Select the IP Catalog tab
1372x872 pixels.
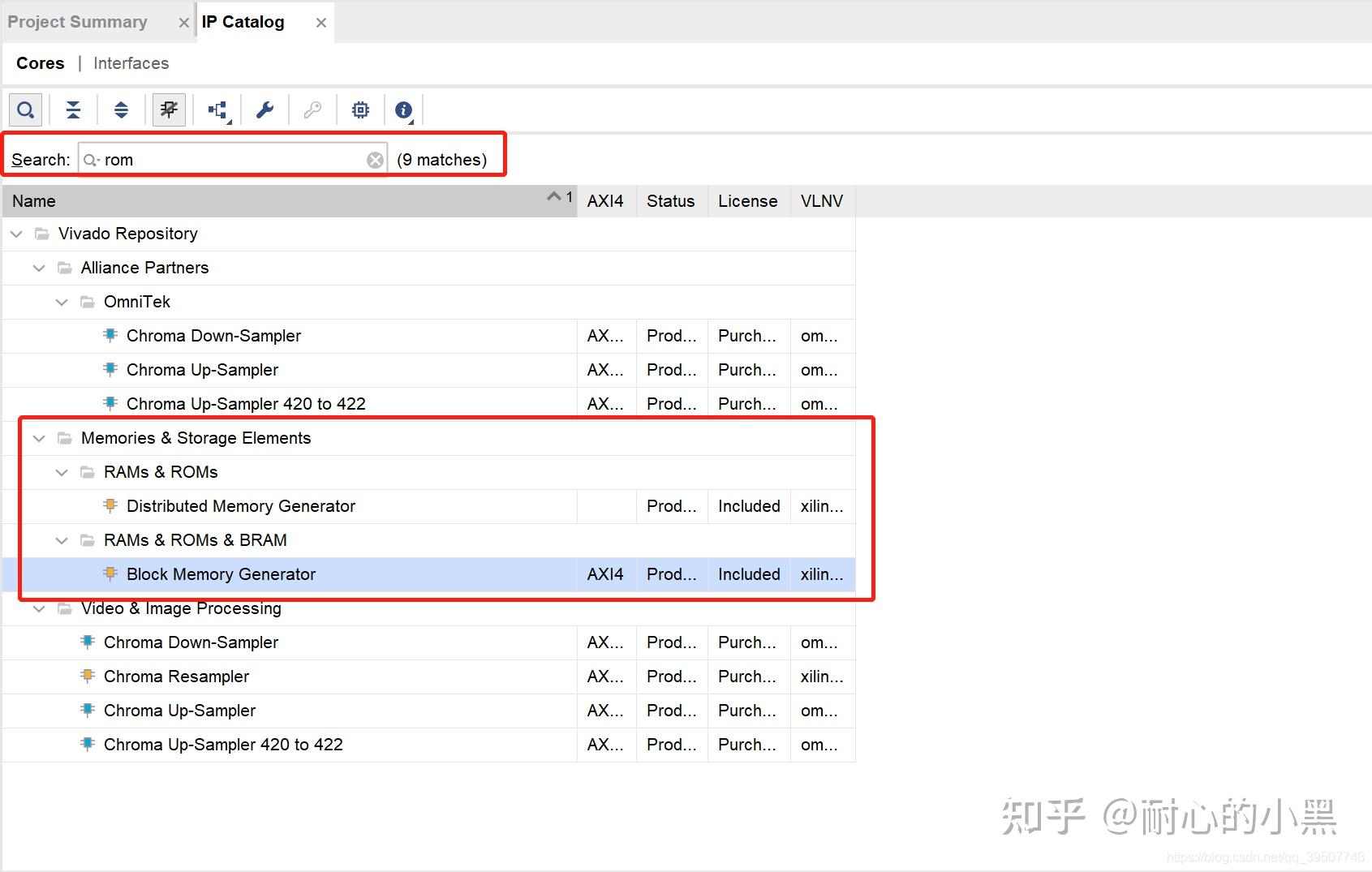pyautogui.click(x=243, y=22)
